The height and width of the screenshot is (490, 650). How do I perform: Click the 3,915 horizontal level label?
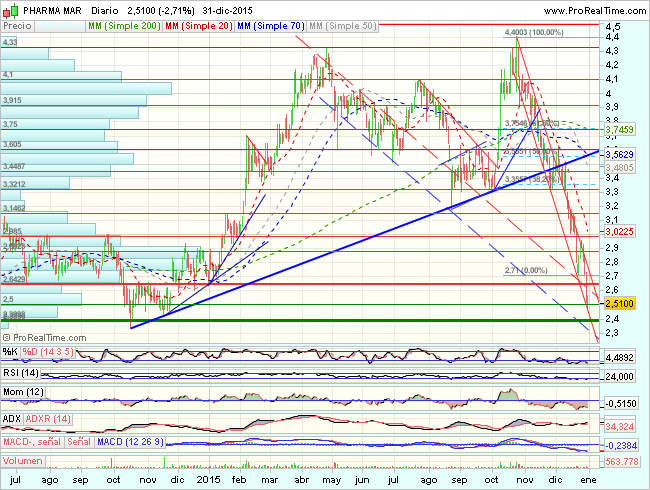12,100
